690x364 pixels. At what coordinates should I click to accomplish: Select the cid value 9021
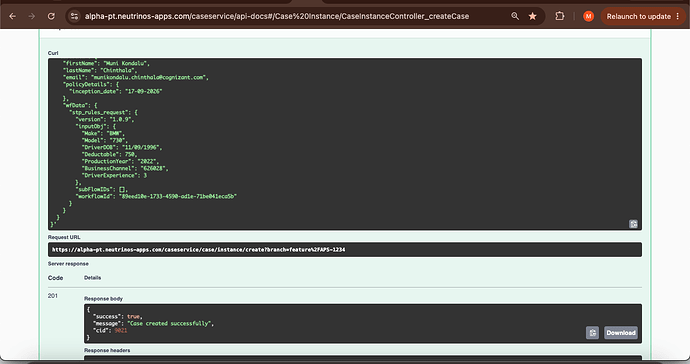pos(121,331)
